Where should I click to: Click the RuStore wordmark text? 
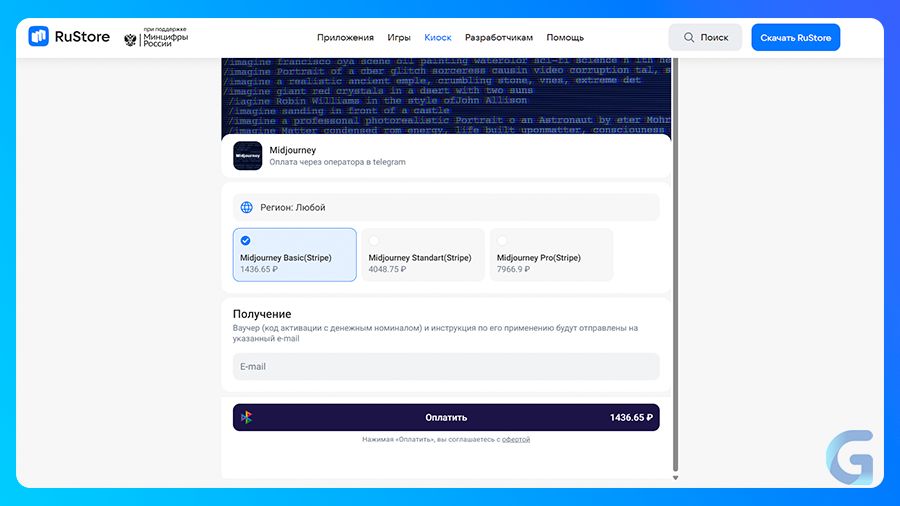82,37
